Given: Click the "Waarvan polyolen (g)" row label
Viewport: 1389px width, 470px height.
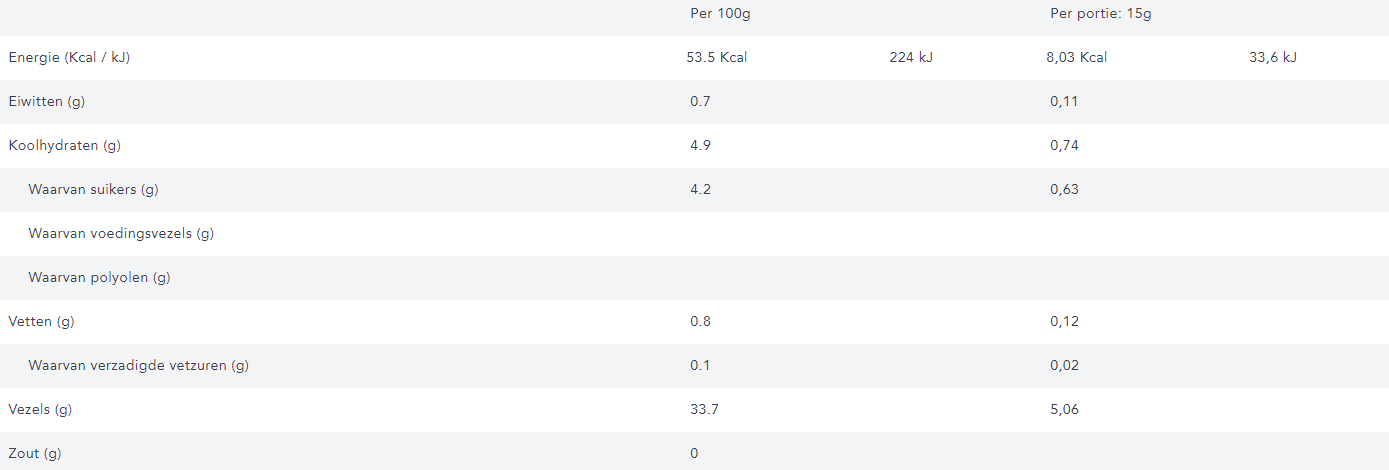Looking at the screenshot, I should [99, 277].
